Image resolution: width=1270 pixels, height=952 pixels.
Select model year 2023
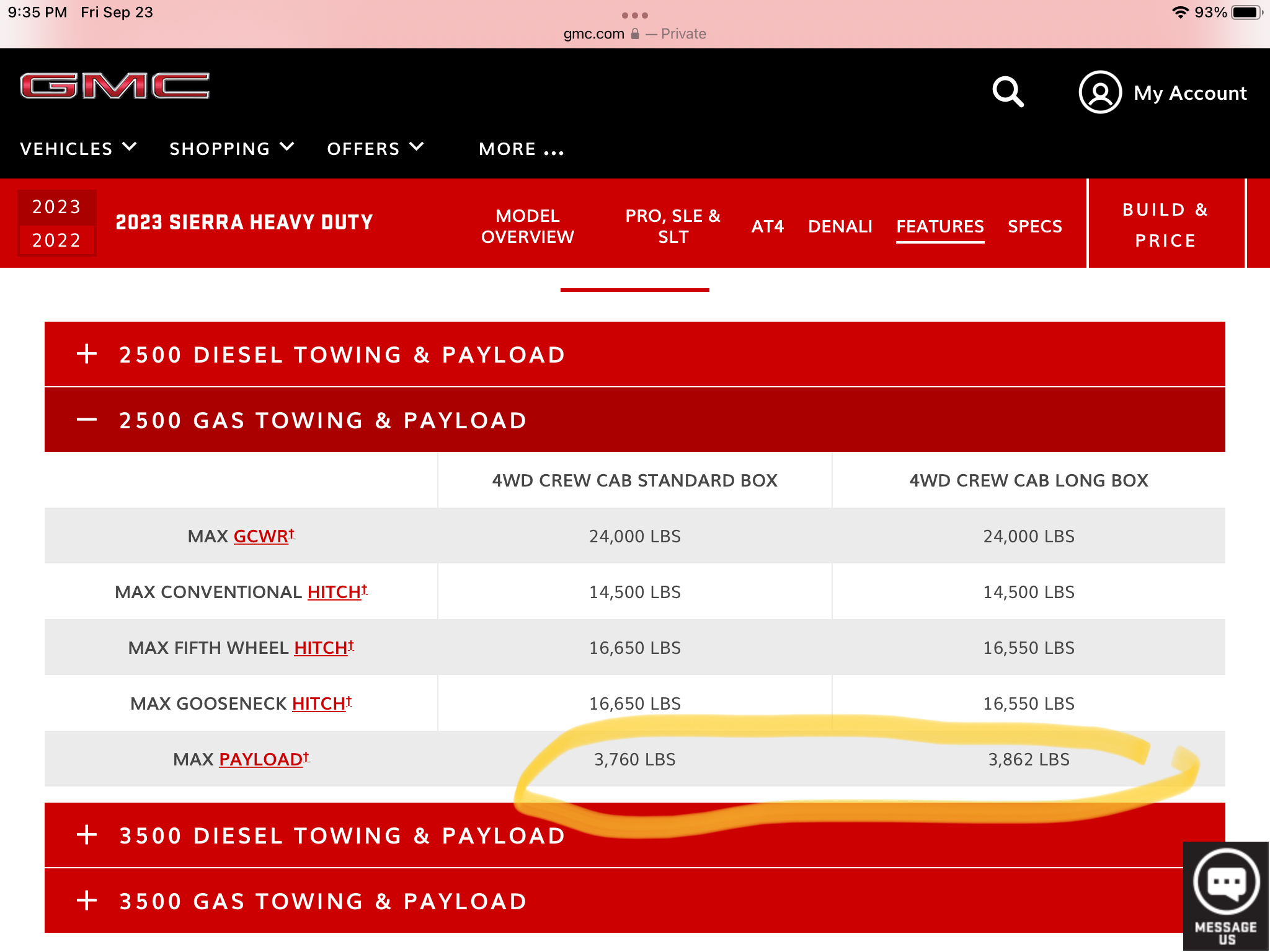[56, 207]
